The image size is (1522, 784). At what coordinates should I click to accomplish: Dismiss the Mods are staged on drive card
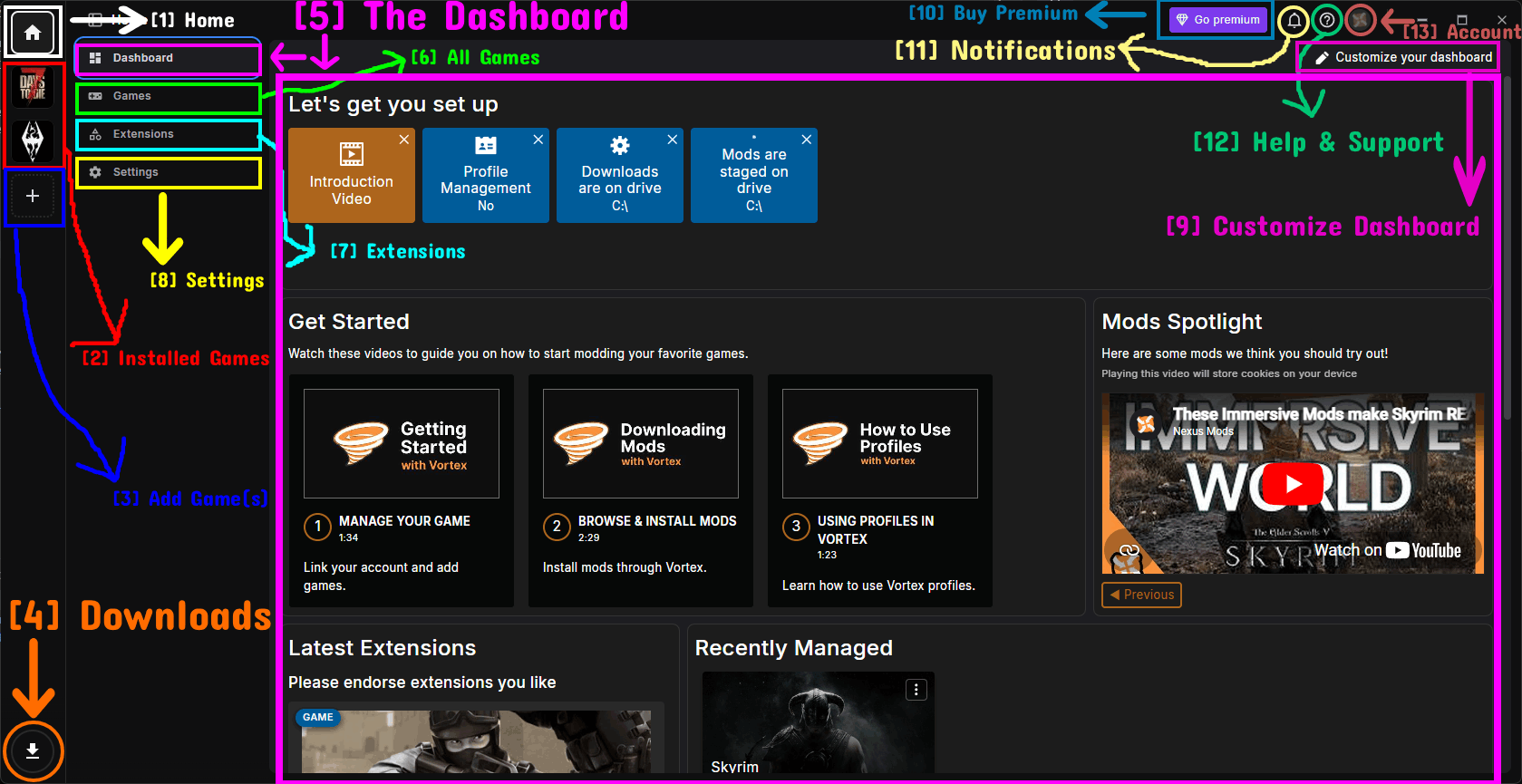tap(807, 140)
